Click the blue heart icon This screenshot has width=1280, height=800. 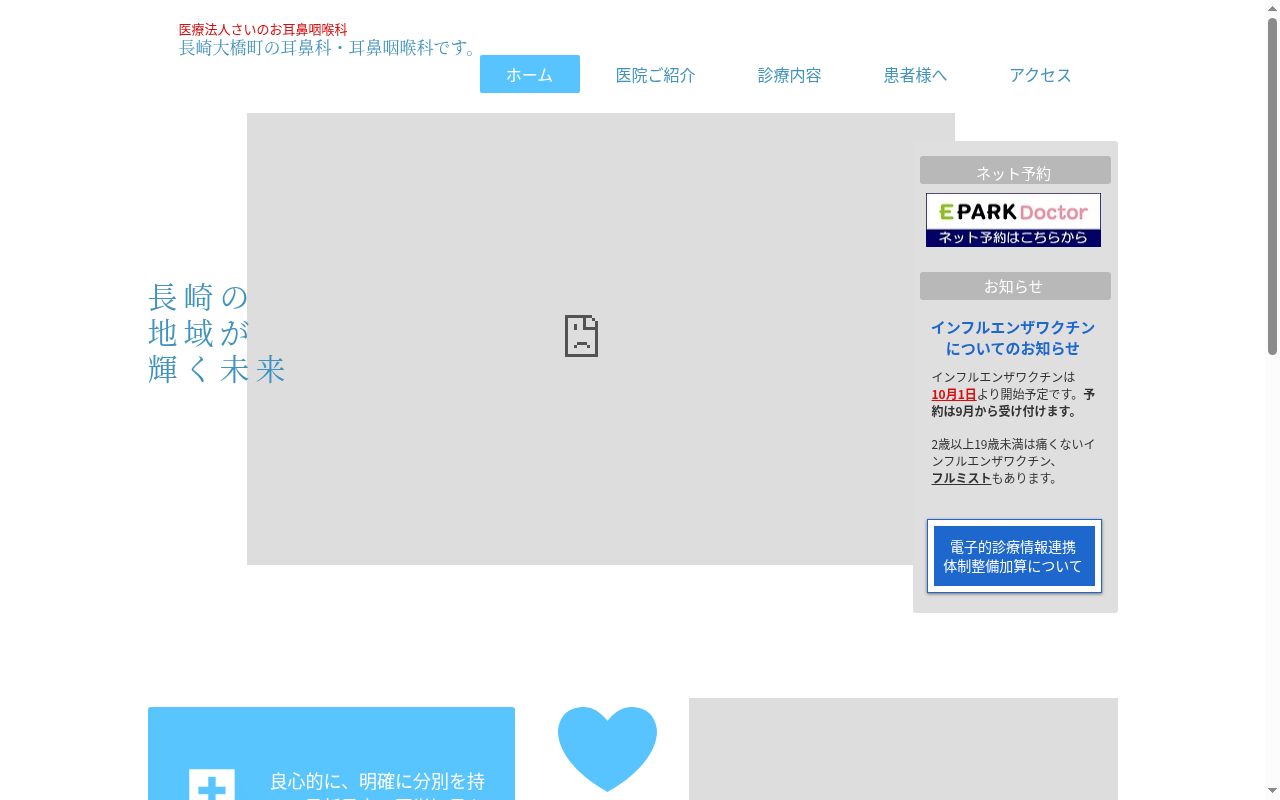(x=607, y=748)
